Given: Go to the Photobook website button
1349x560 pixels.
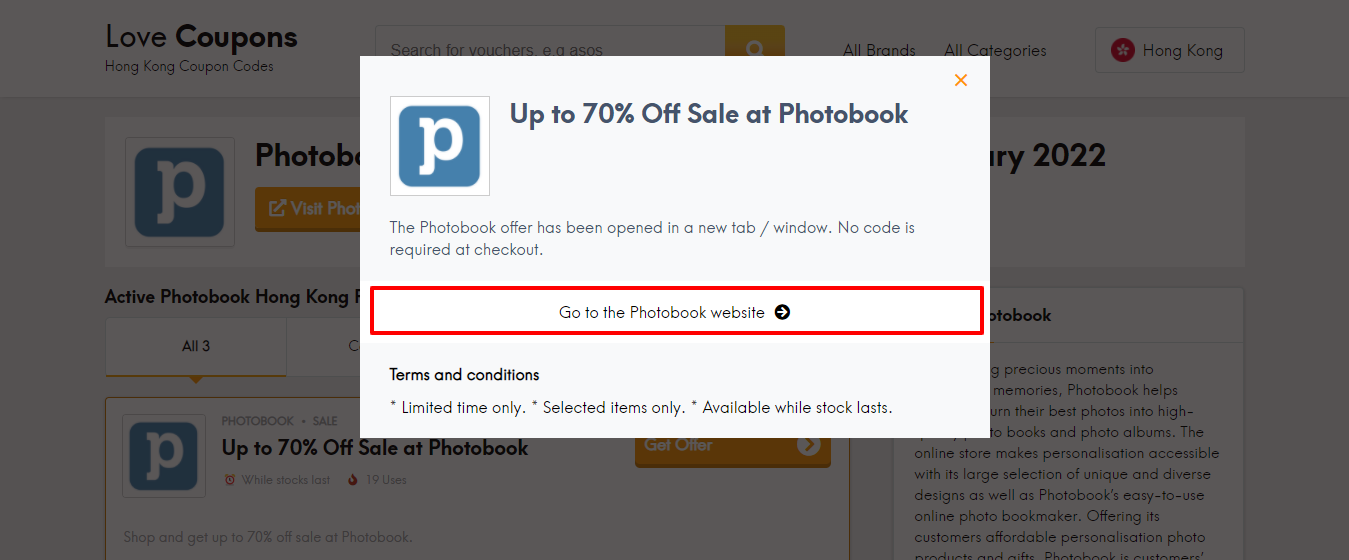Looking at the screenshot, I should (677, 311).
